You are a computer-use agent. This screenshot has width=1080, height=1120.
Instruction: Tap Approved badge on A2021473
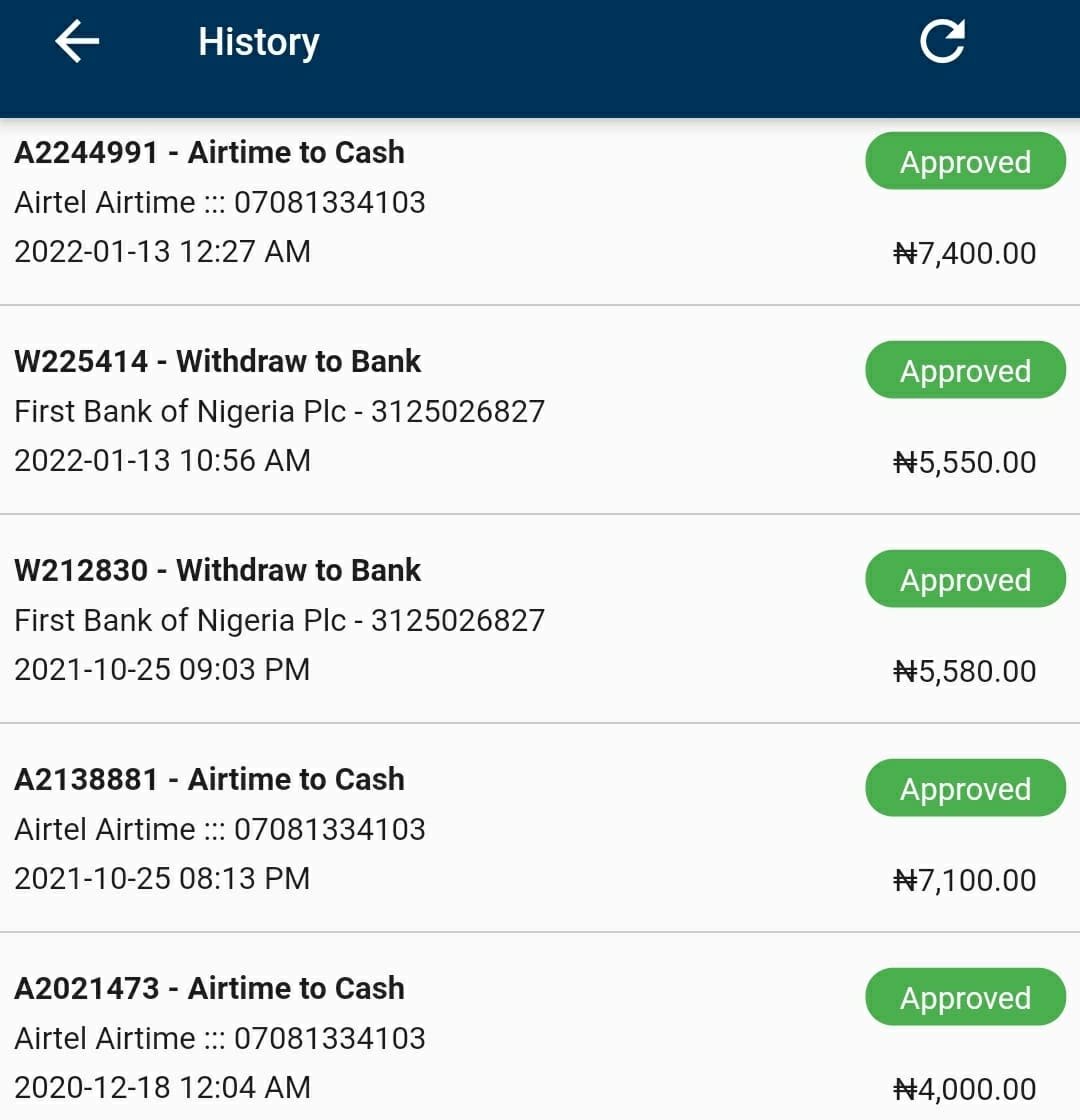[965, 998]
